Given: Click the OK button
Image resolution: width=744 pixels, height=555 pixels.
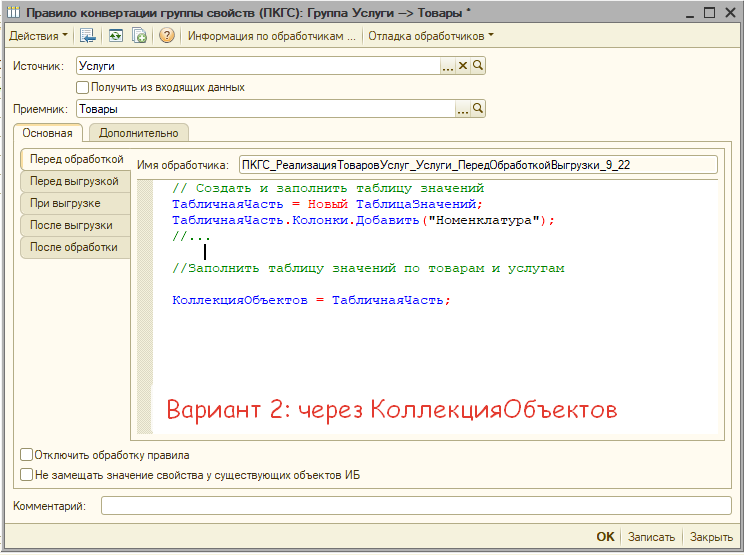Looking at the screenshot, I should point(605,537).
